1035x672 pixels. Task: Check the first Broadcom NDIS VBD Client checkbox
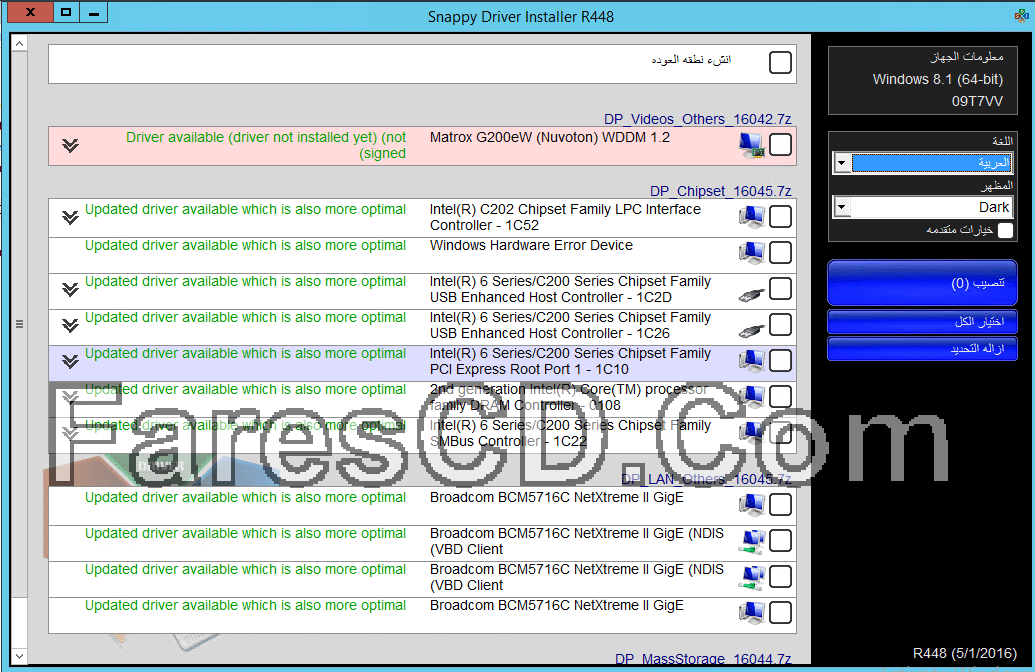point(780,541)
